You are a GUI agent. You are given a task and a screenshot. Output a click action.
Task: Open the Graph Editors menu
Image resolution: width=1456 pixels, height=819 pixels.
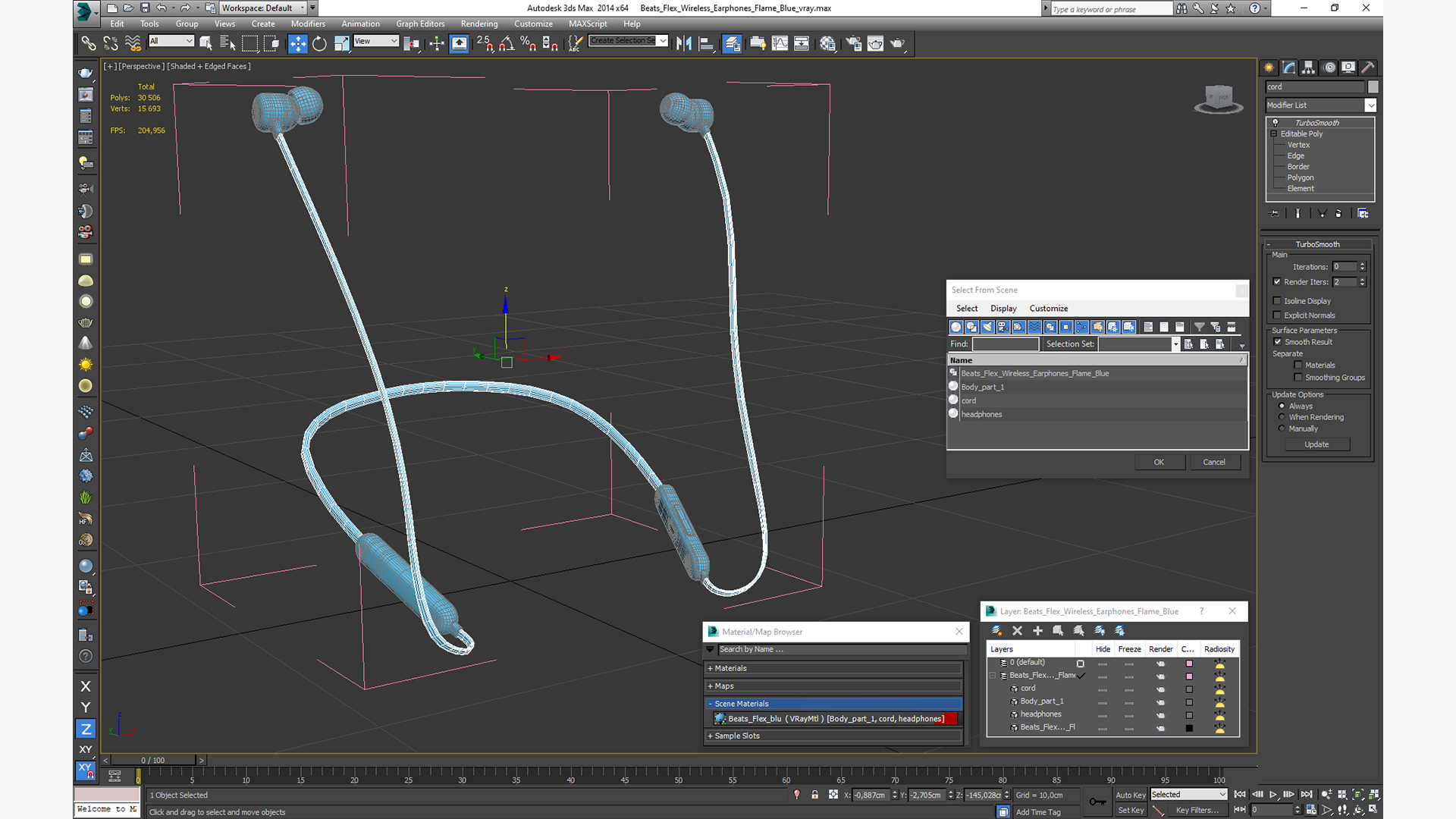[x=420, y=24]
